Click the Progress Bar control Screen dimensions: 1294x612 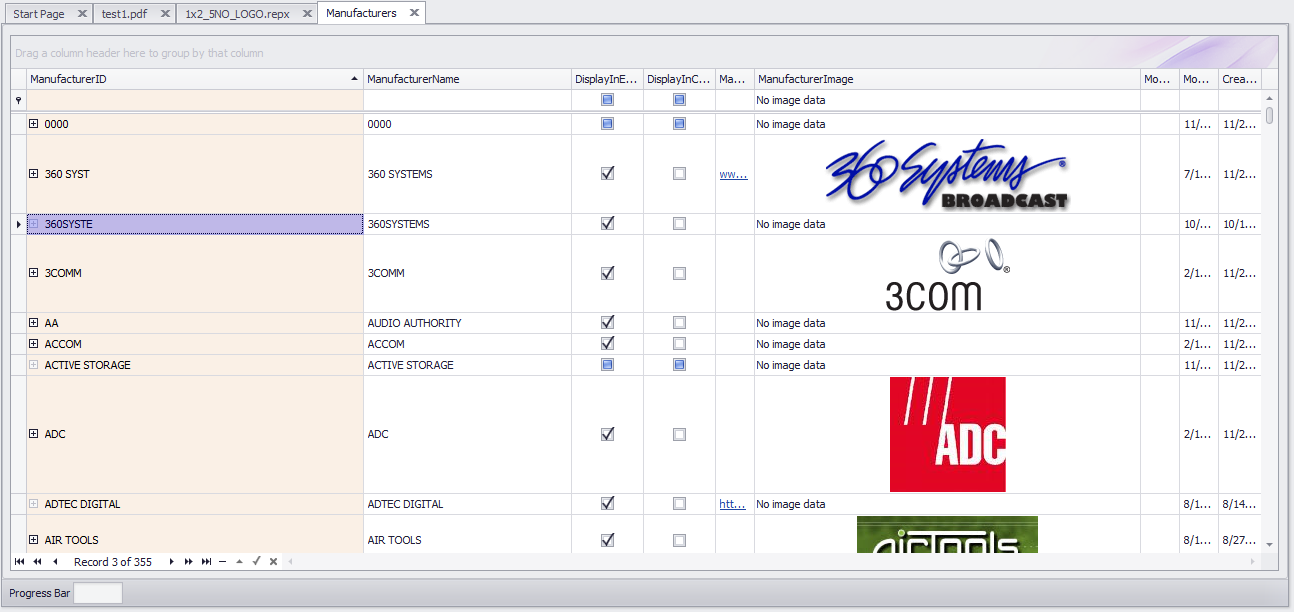pos(98,593)
